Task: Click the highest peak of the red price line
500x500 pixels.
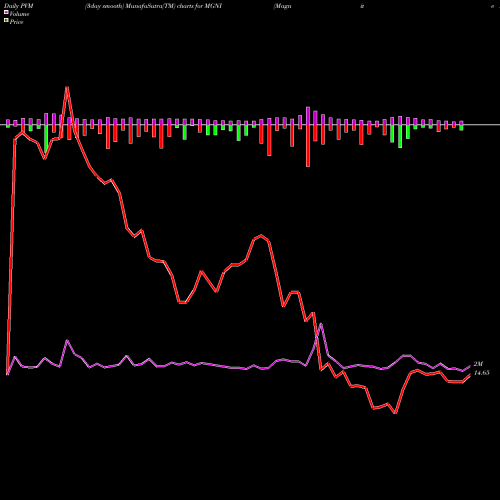Action: click(67, 88)
